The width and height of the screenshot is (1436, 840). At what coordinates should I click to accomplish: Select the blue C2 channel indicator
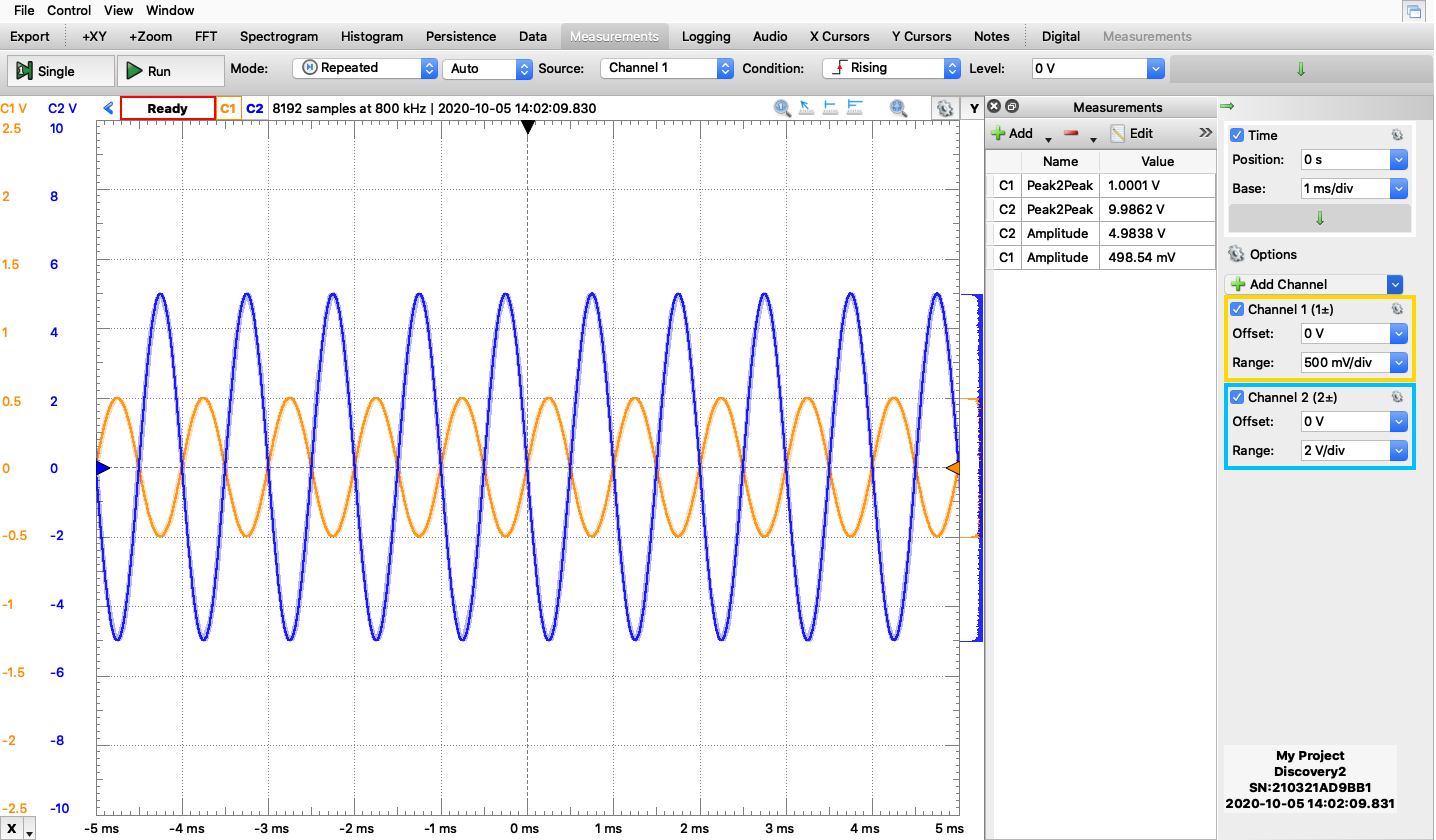255,108
